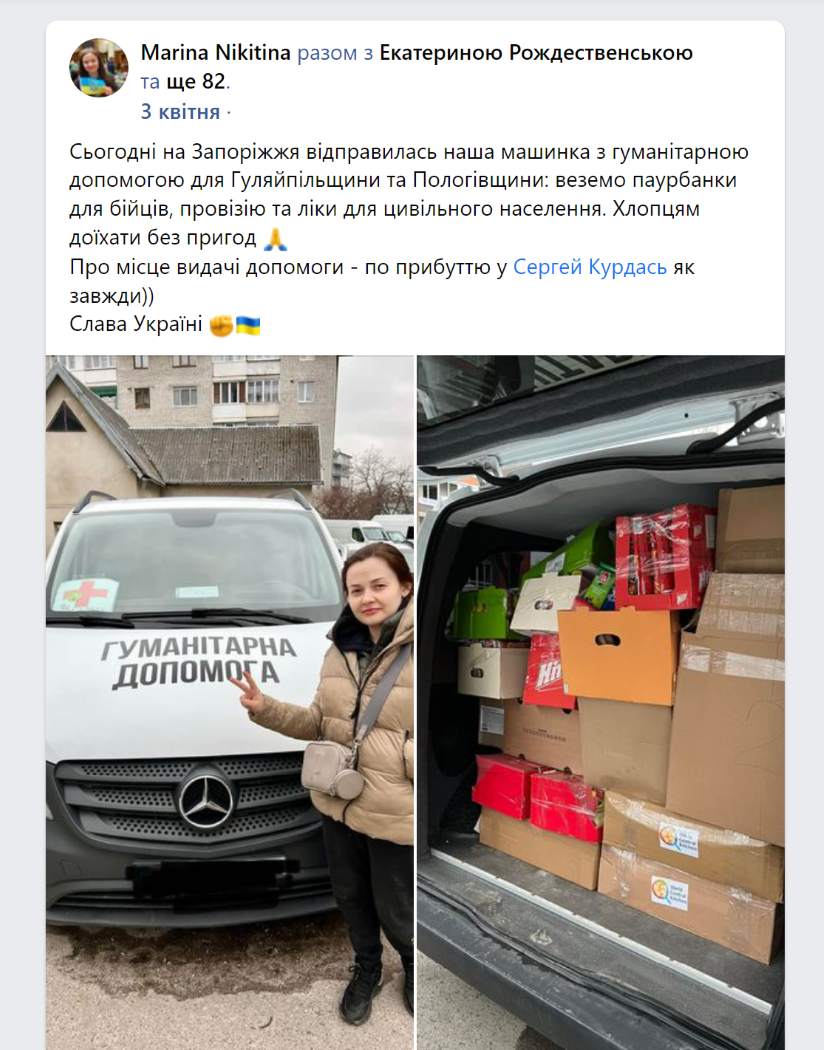Image resolution: width=824 pixels, height=1050 pixels.
Task: Click the woman's beige crossbody bag
Action: (333, 769)
